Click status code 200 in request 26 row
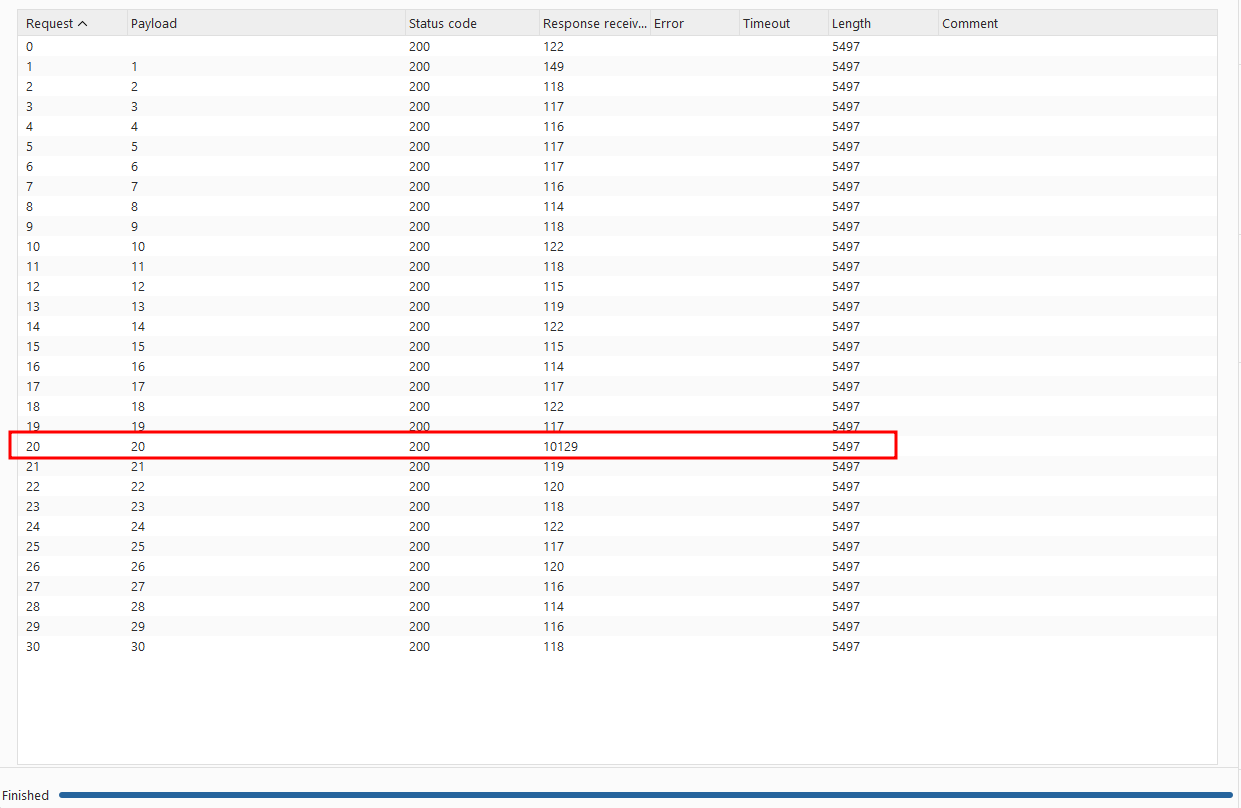 click(419, 566)
